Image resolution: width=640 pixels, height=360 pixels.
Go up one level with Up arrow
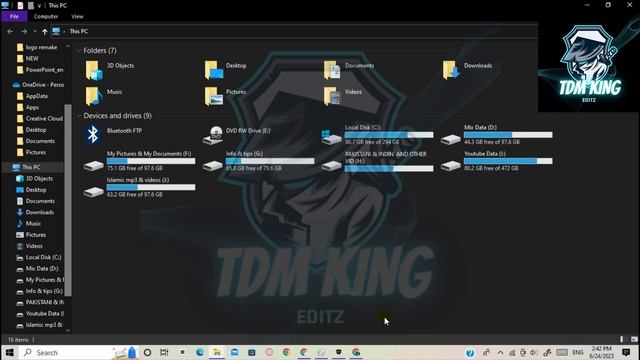point(44,31)
